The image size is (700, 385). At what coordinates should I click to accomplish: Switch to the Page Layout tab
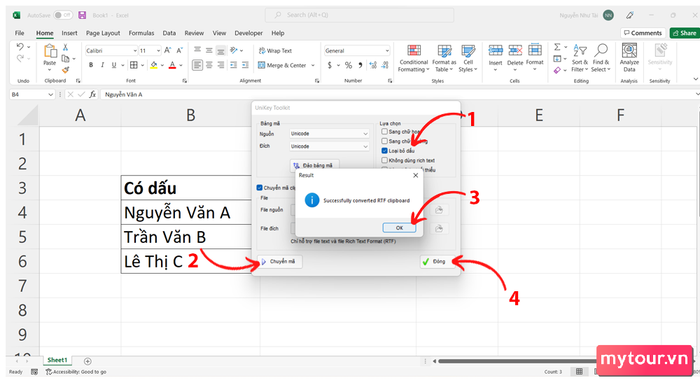point(103,33)
